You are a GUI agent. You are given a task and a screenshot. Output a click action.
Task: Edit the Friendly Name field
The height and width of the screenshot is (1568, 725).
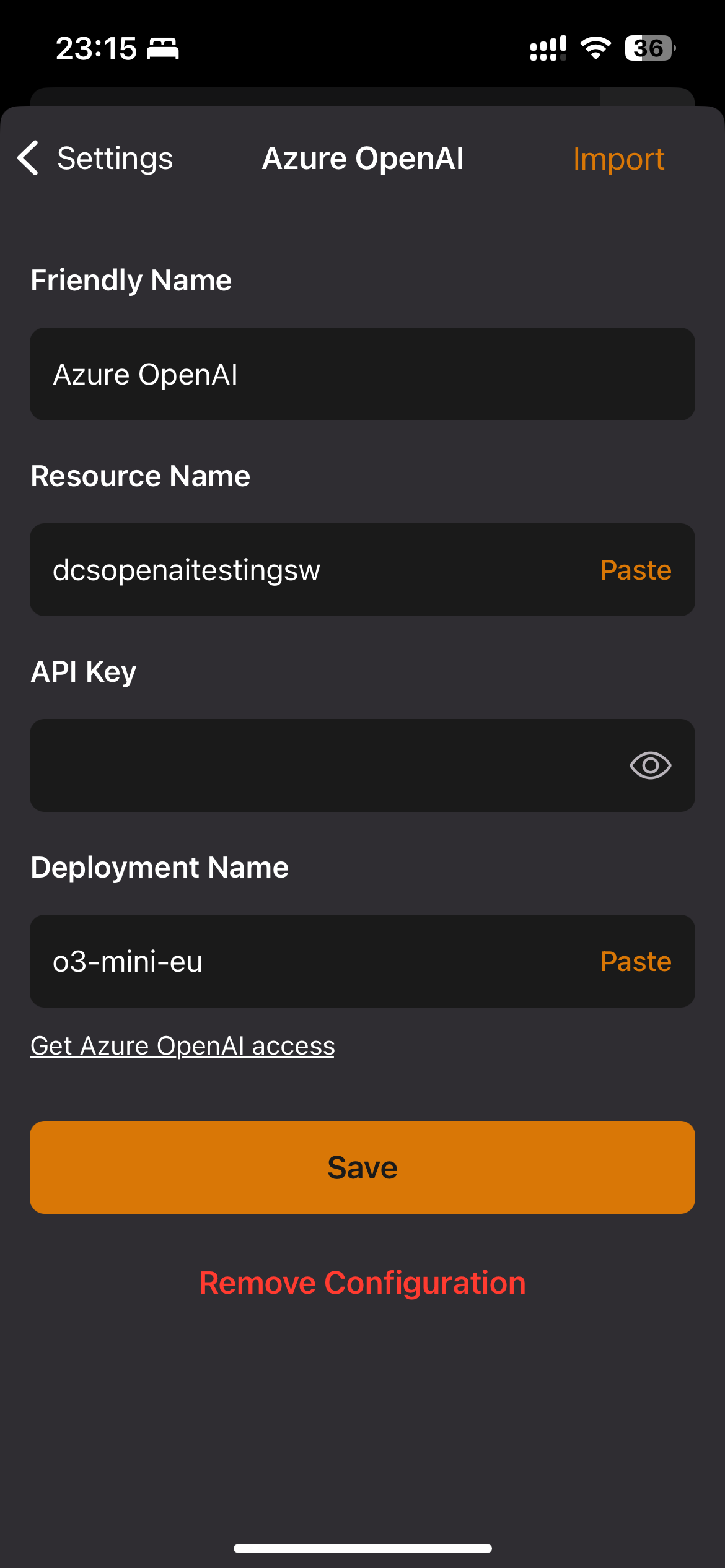(x=362, y=374)
